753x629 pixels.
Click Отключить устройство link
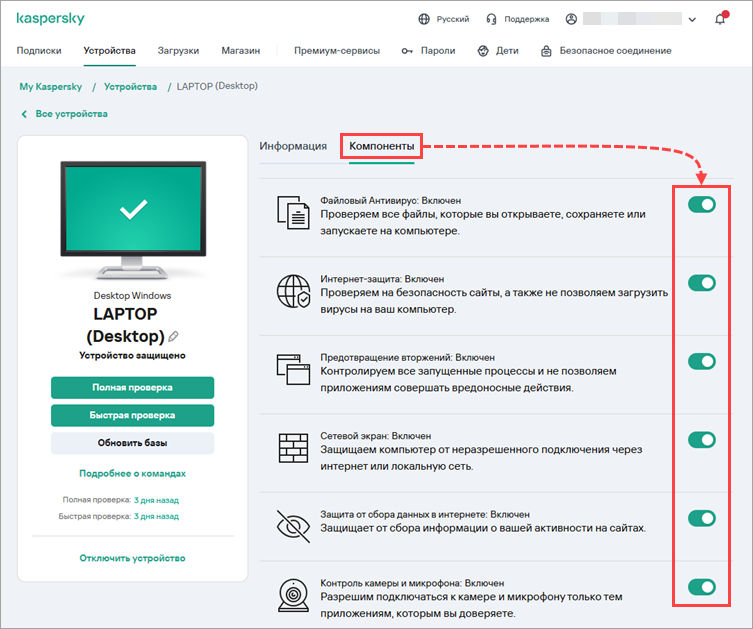[x=133, y=558]
